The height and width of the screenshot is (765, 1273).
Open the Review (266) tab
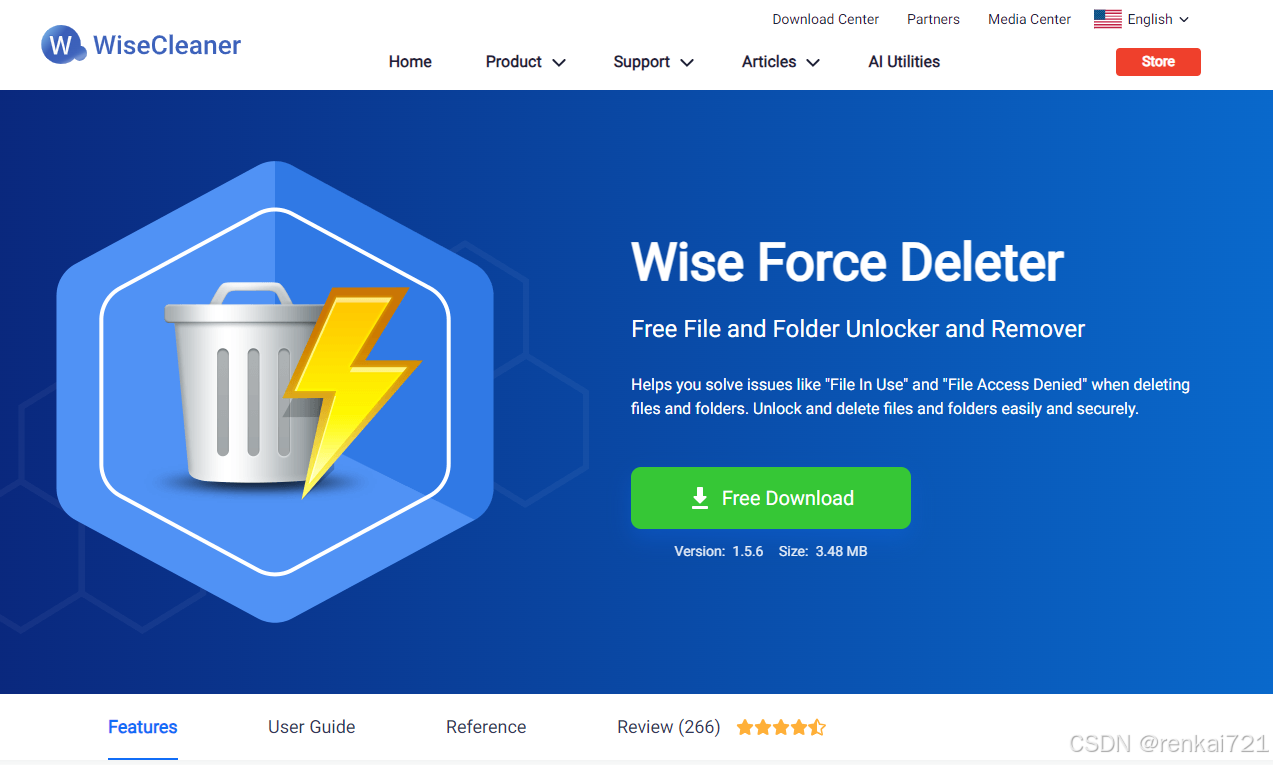[x=668, y=727]
